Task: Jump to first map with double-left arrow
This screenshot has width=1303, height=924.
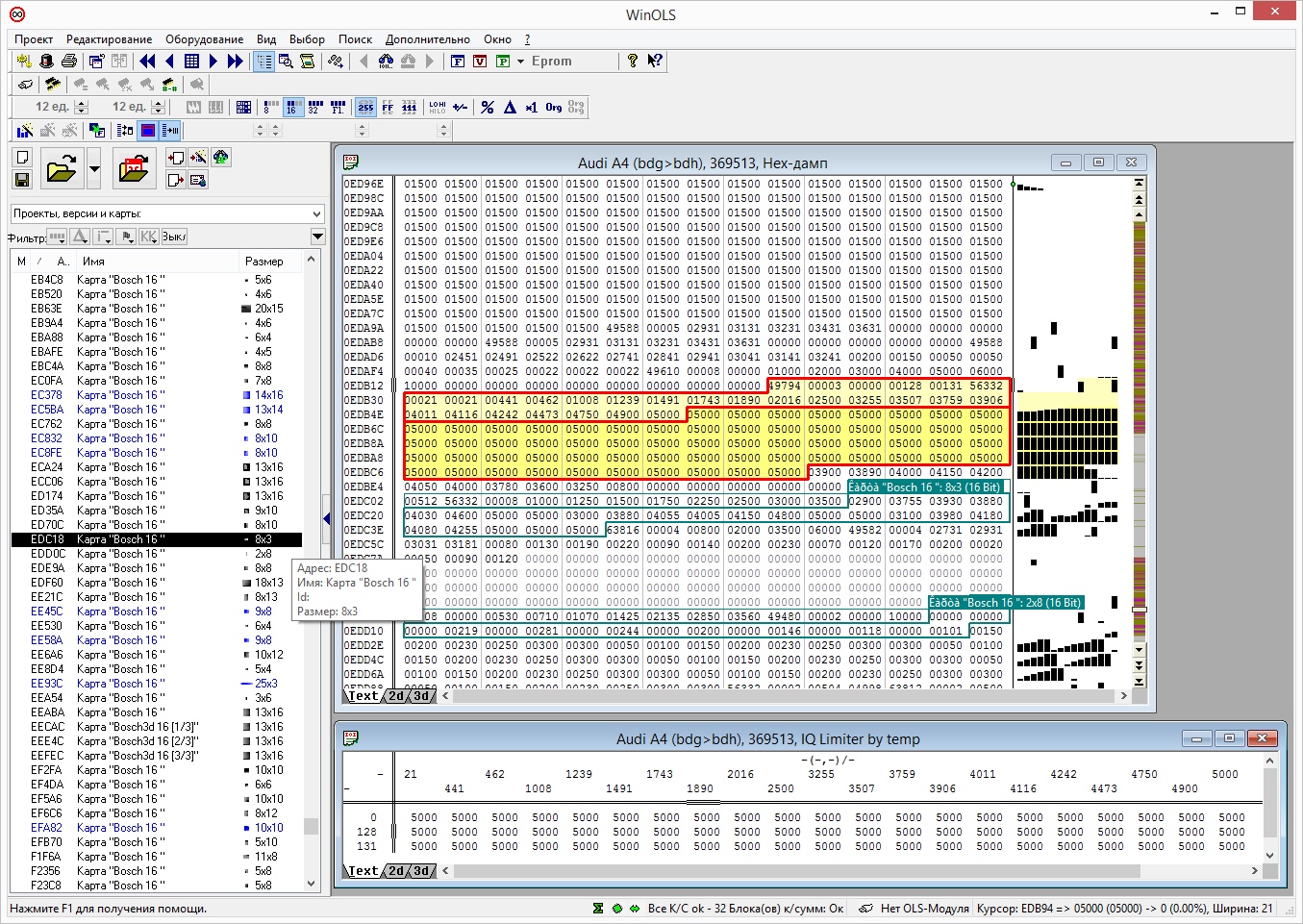Action: coord(147,61)
